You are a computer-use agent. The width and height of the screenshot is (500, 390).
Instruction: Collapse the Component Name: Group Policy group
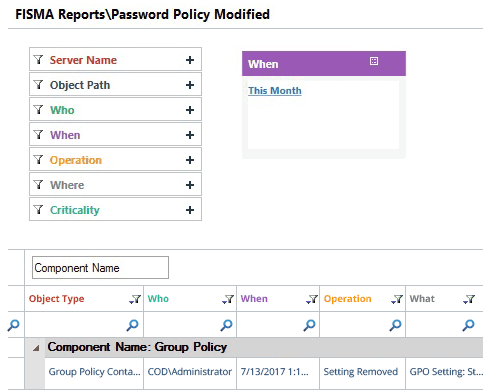click(36, 348)
